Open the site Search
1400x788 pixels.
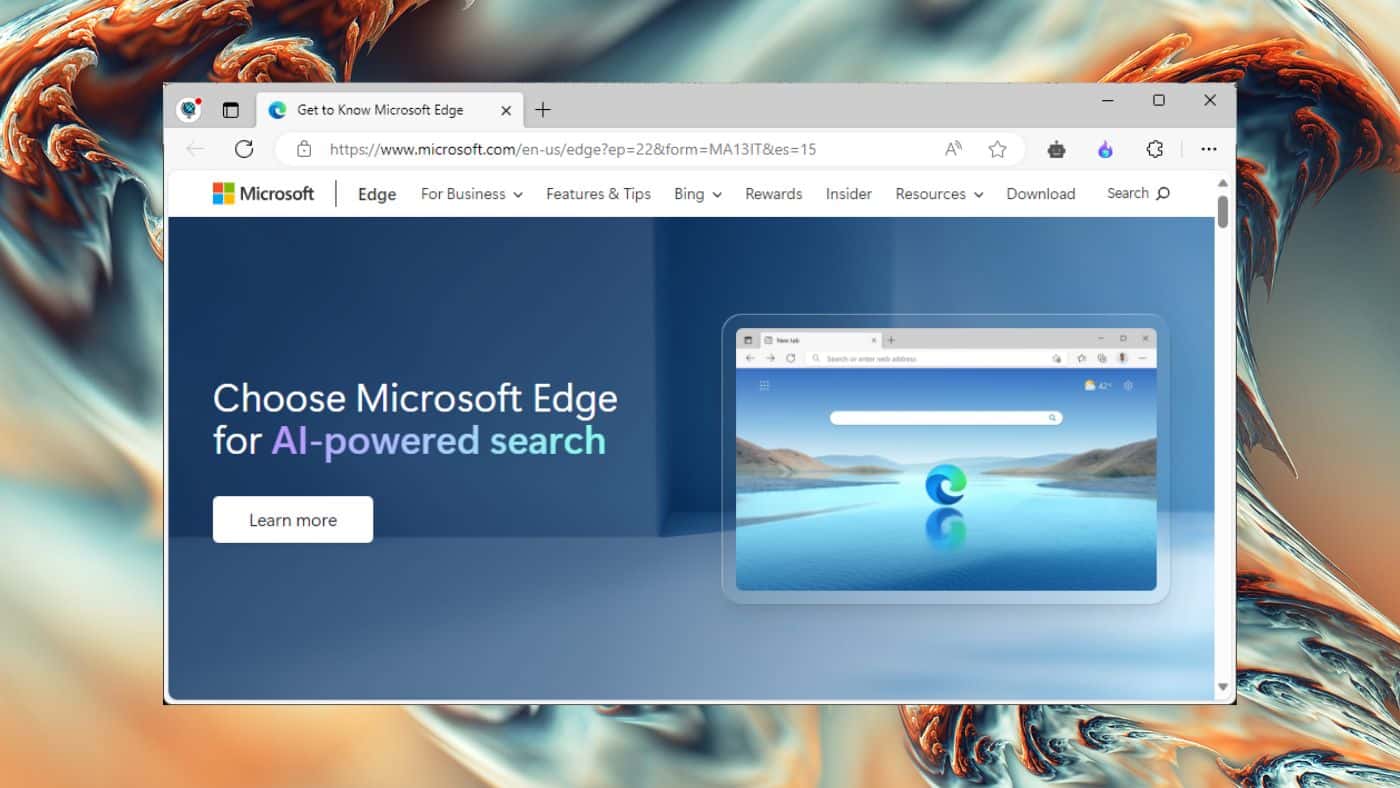point(1138,193)
